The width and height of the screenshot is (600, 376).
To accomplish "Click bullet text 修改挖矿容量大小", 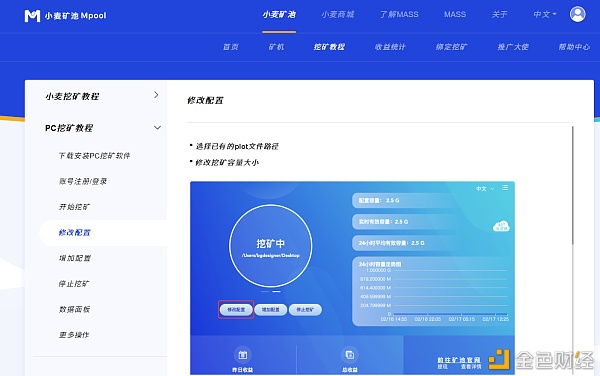I will coord(227,163).
